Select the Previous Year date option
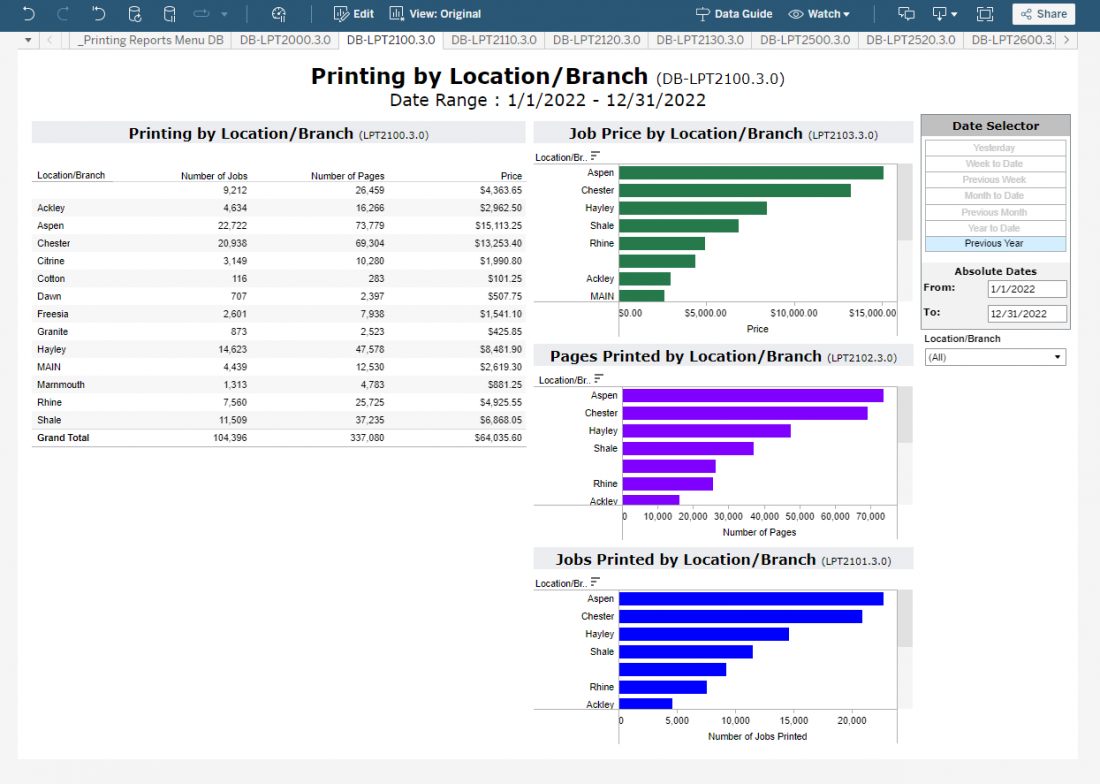The image size is (1100, 784). click(x=995, y=244)
